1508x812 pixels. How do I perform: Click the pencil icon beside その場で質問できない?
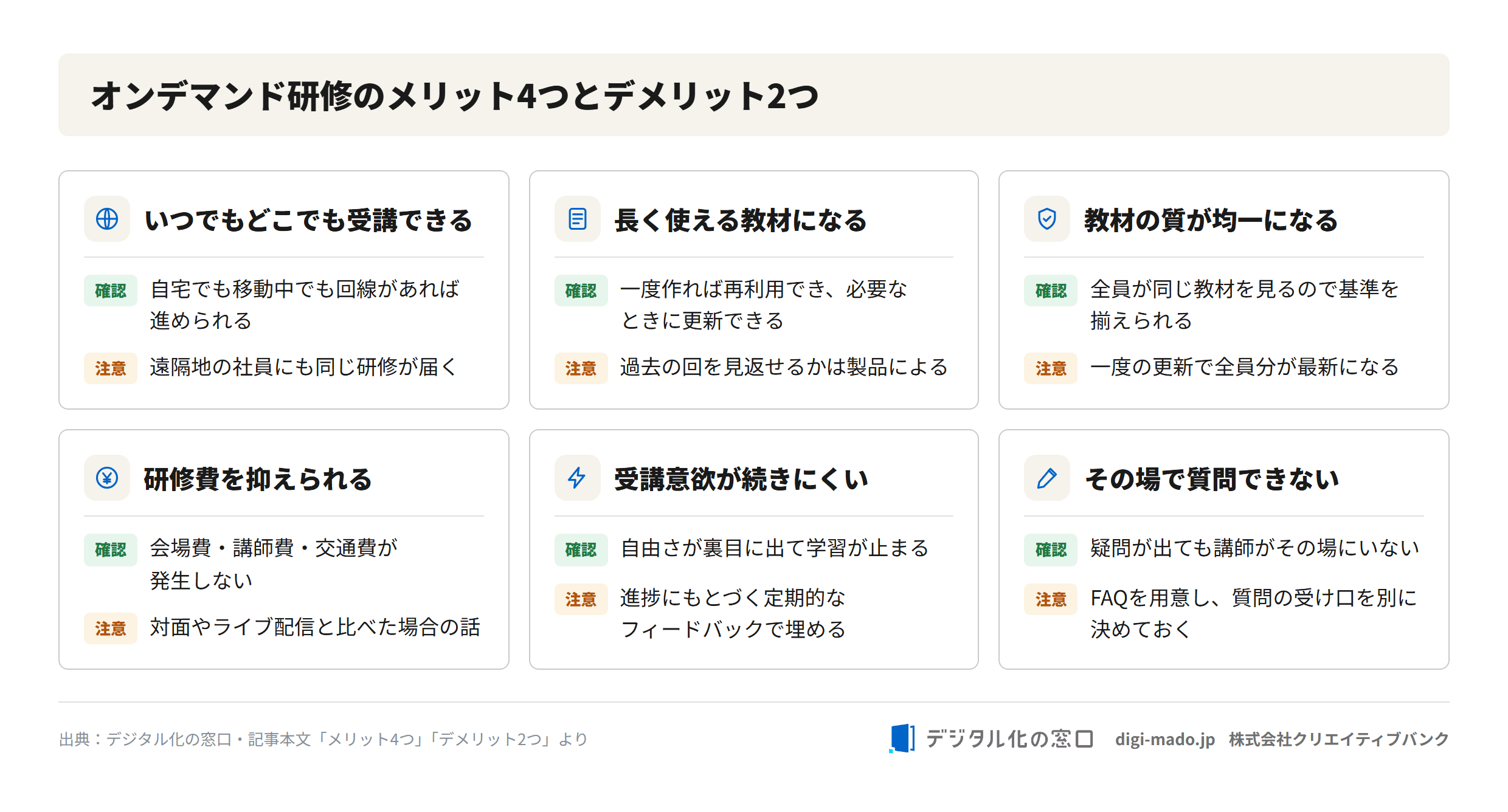point(1046,478)
